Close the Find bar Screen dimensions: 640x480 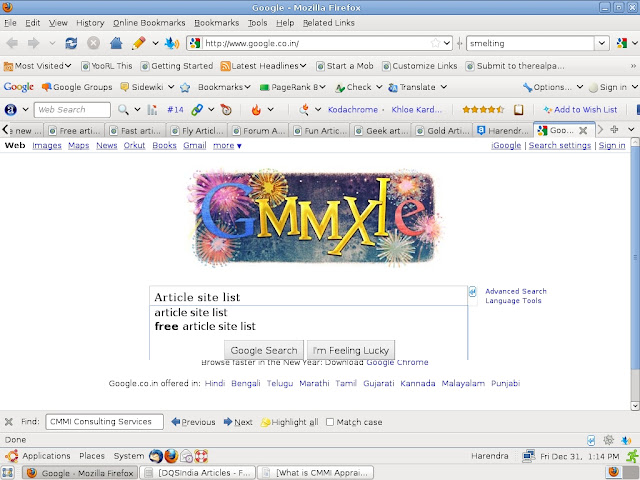click(x=9, y=422)
